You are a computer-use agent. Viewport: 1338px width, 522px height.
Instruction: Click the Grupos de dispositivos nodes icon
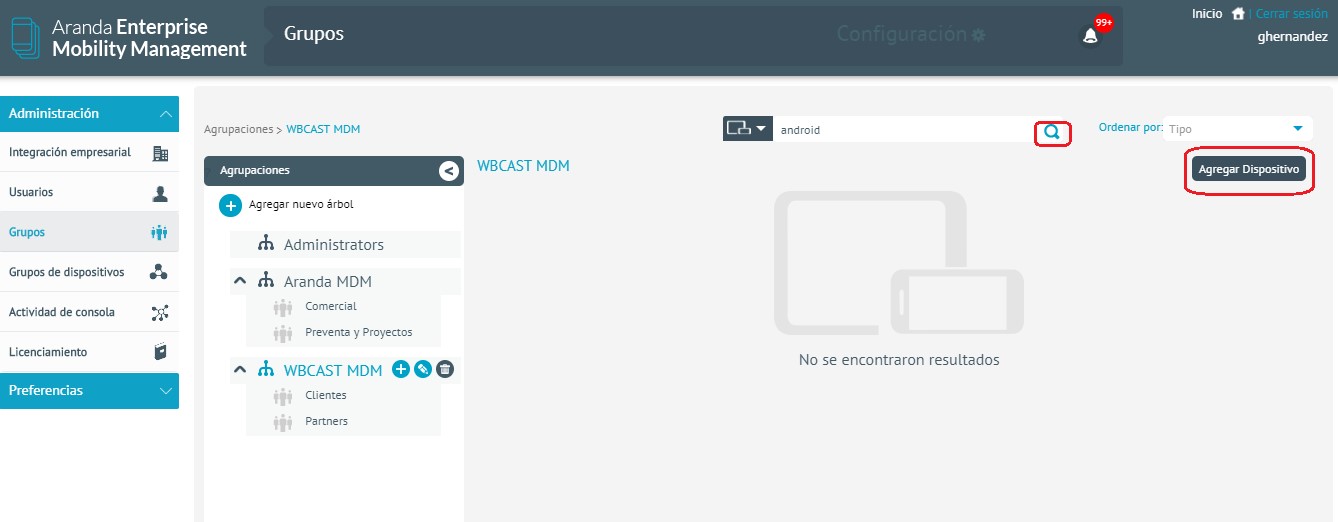tap(159, 272)
